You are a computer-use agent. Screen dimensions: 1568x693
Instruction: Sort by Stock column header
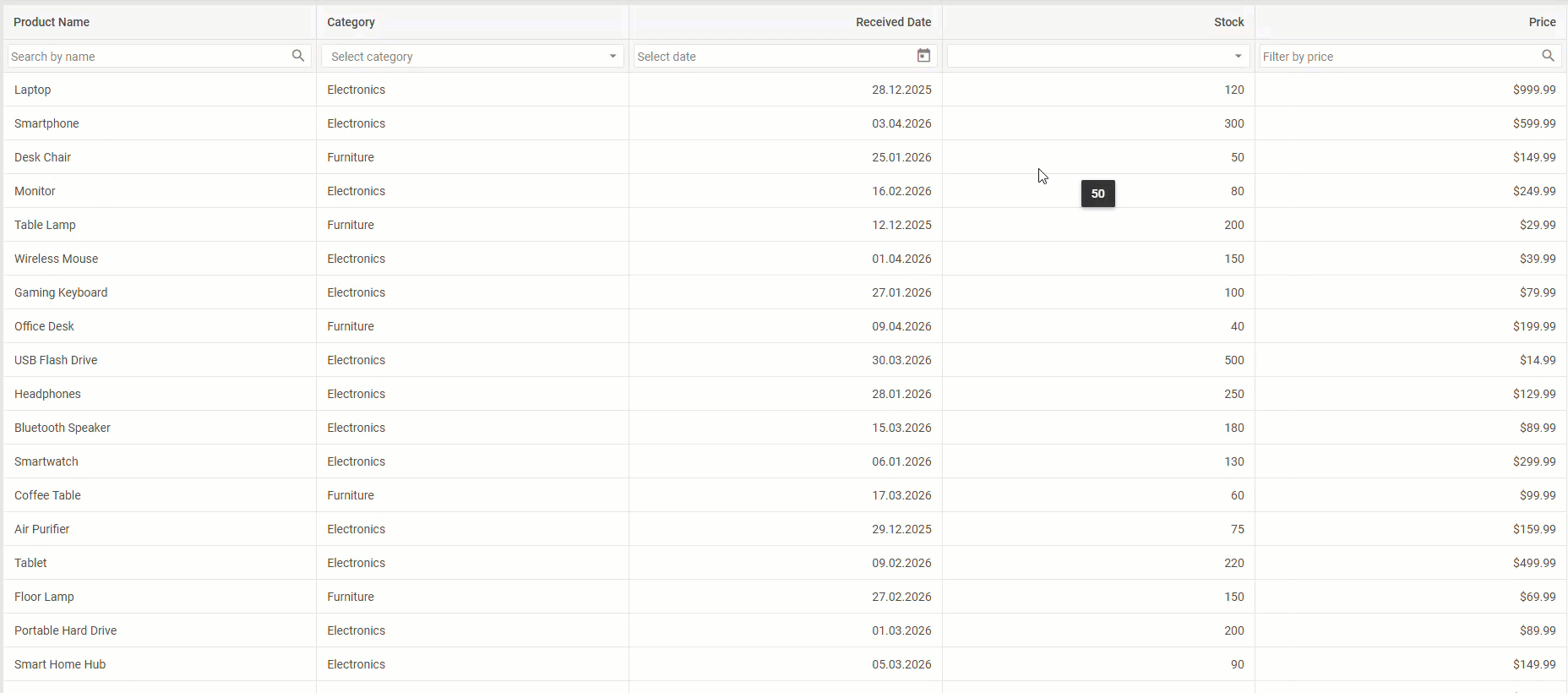(1228, 22)
